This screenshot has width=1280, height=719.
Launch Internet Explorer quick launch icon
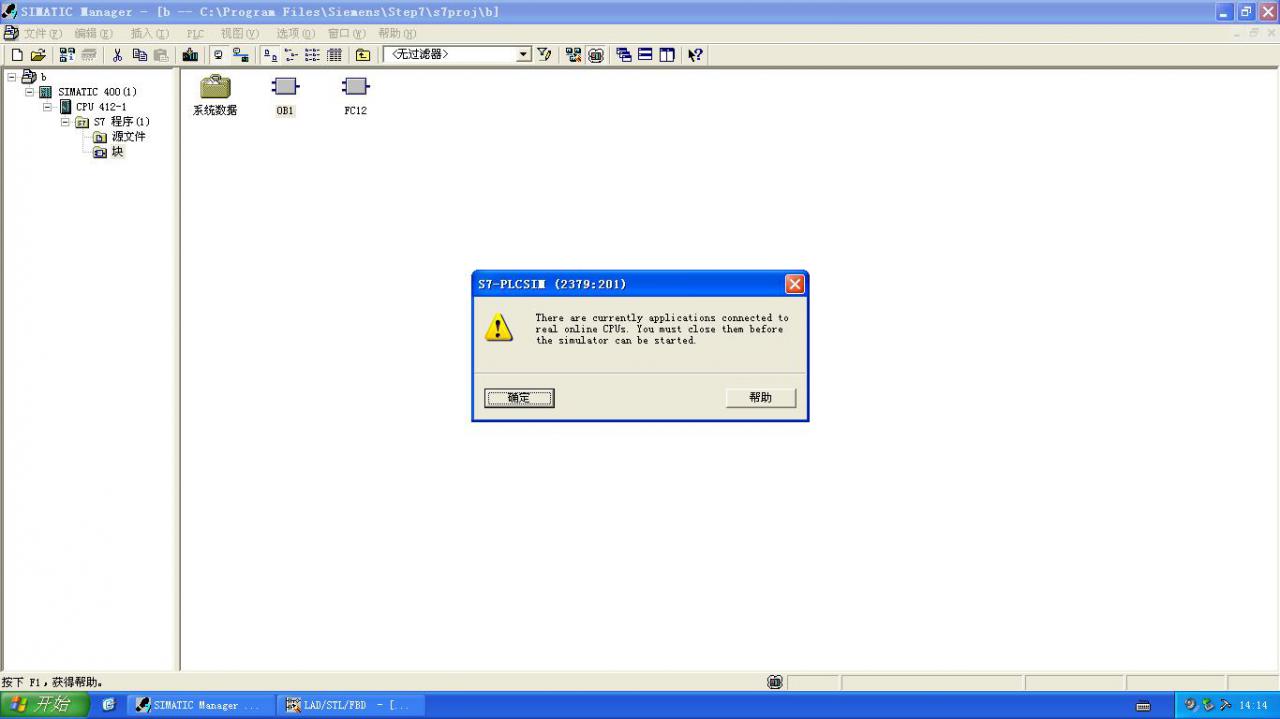click(109, 705)
